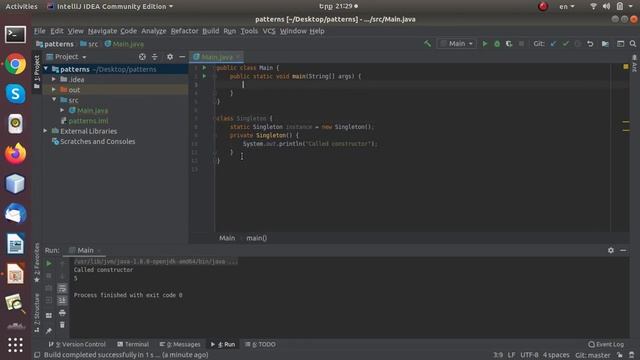The width and height of the screenshot is (640, 360).
Task: Expand the .idea folder
Action: [54, 79]
